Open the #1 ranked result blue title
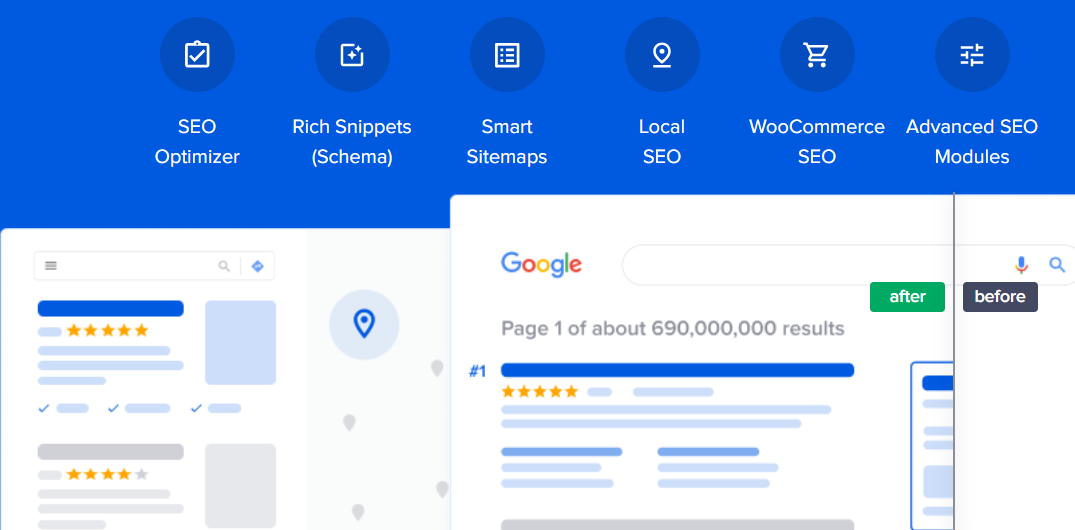 point(677,370)
